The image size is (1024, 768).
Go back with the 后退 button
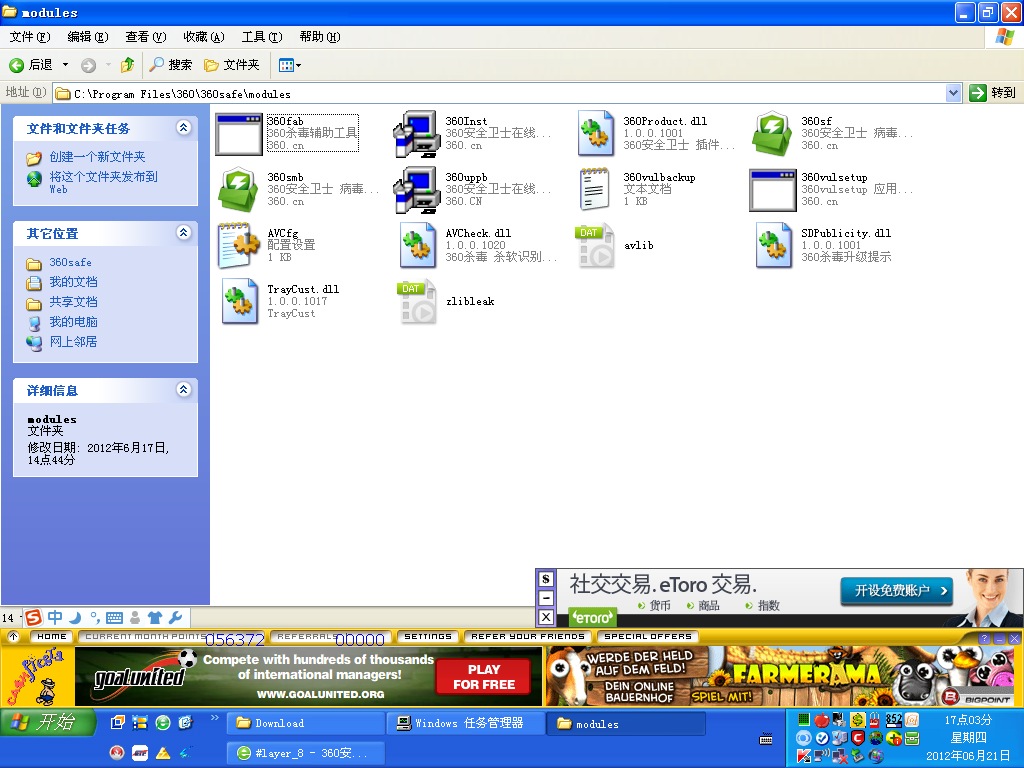tap(31, 65)
